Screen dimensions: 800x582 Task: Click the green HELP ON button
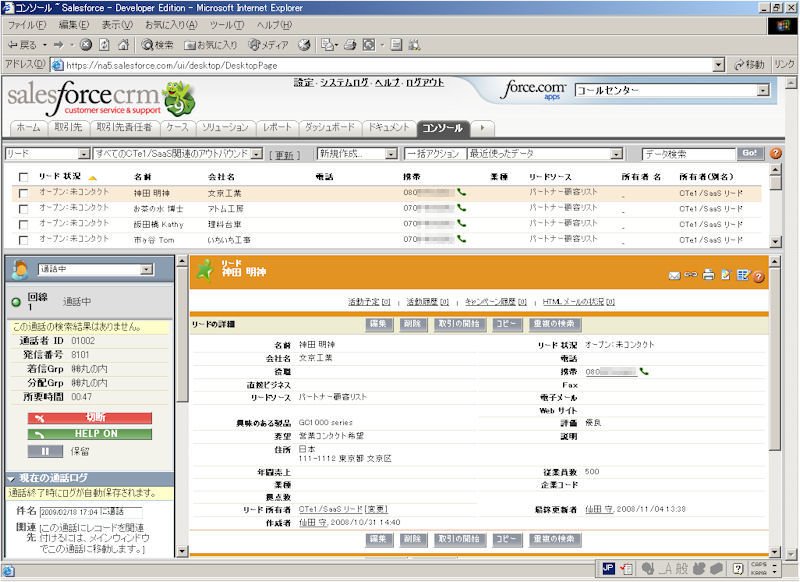(x=90, y=434)
